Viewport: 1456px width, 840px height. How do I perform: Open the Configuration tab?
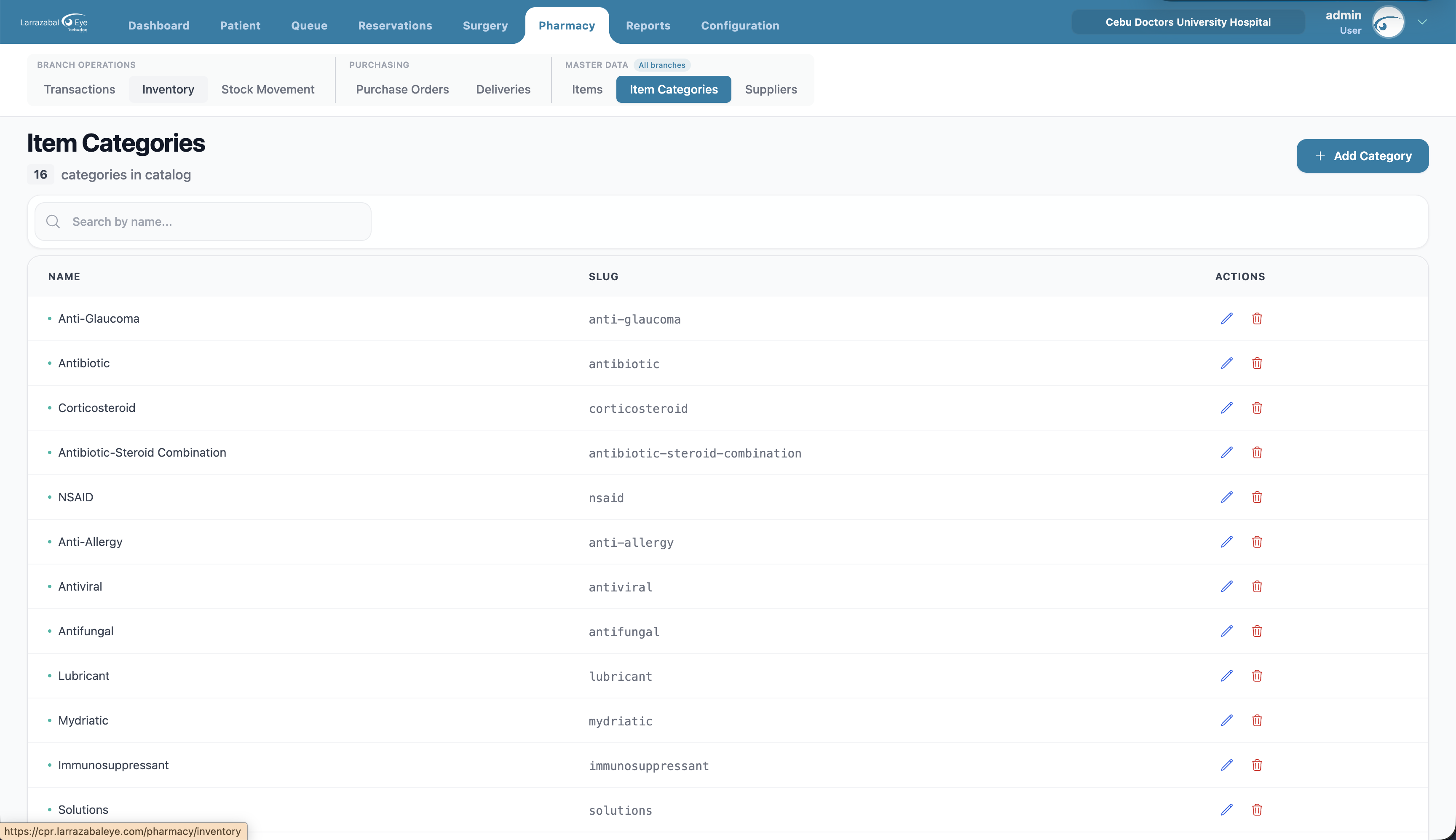click(x=739, y=25)
